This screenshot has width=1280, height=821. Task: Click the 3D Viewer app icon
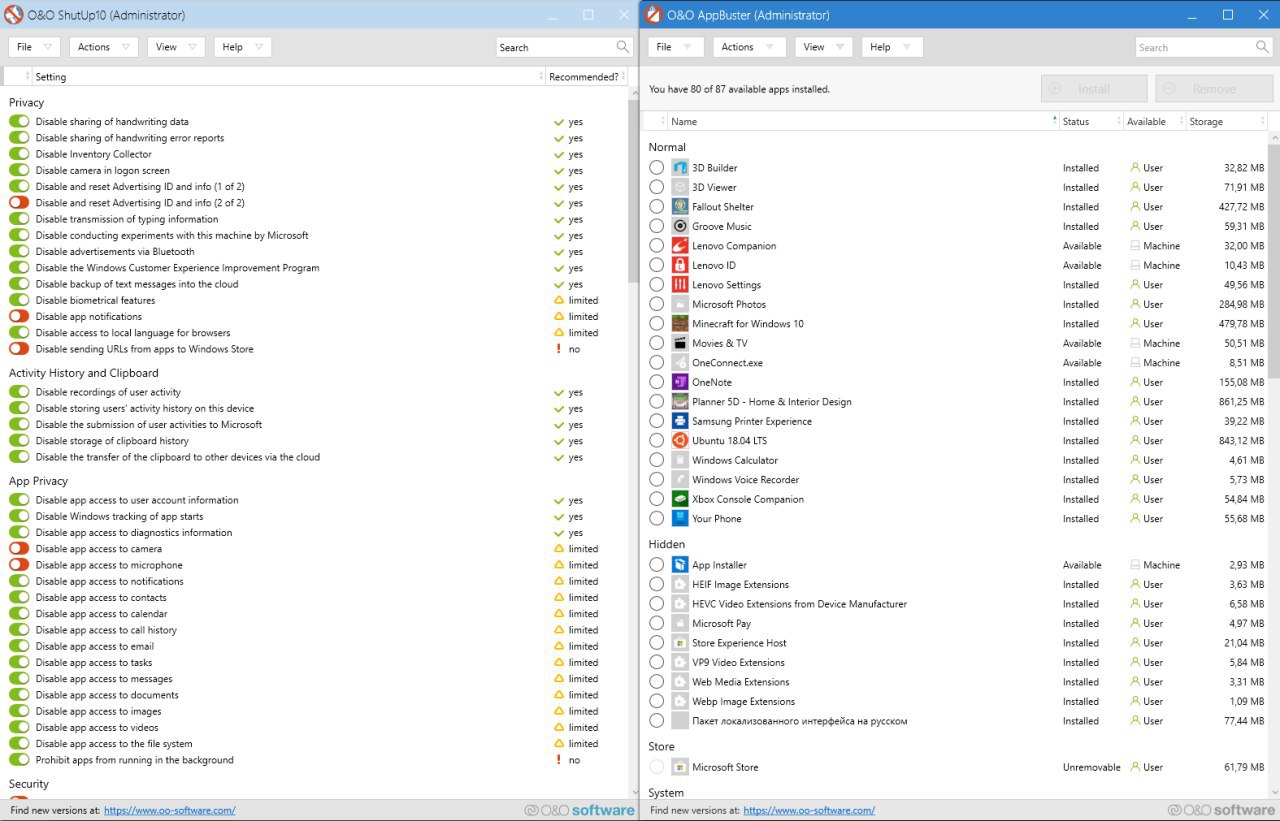click(680, 187)
